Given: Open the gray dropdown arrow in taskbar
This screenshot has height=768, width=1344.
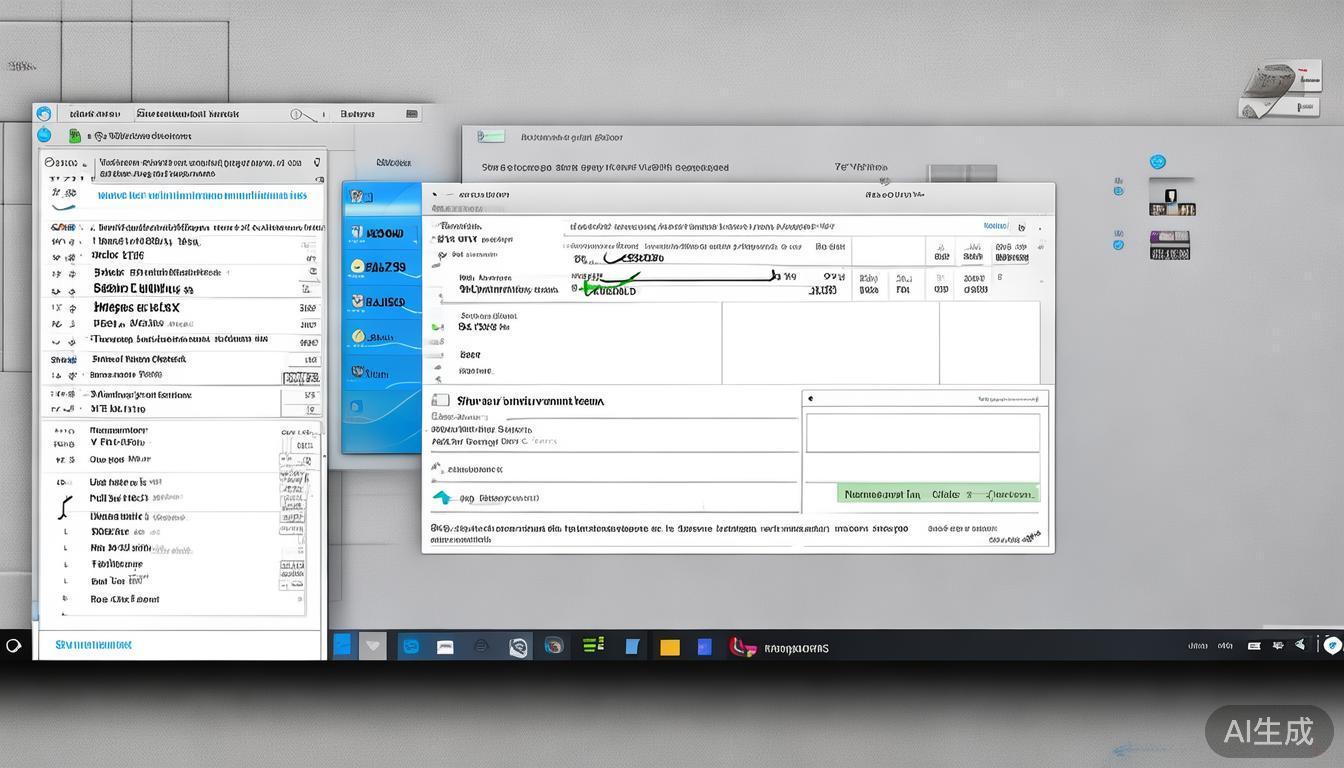Looking at the screenshot, I should [372, 646].
